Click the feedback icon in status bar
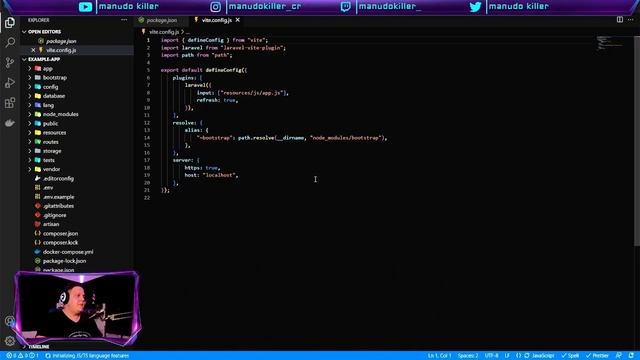The image size is (640, 360). pos(619,356)
